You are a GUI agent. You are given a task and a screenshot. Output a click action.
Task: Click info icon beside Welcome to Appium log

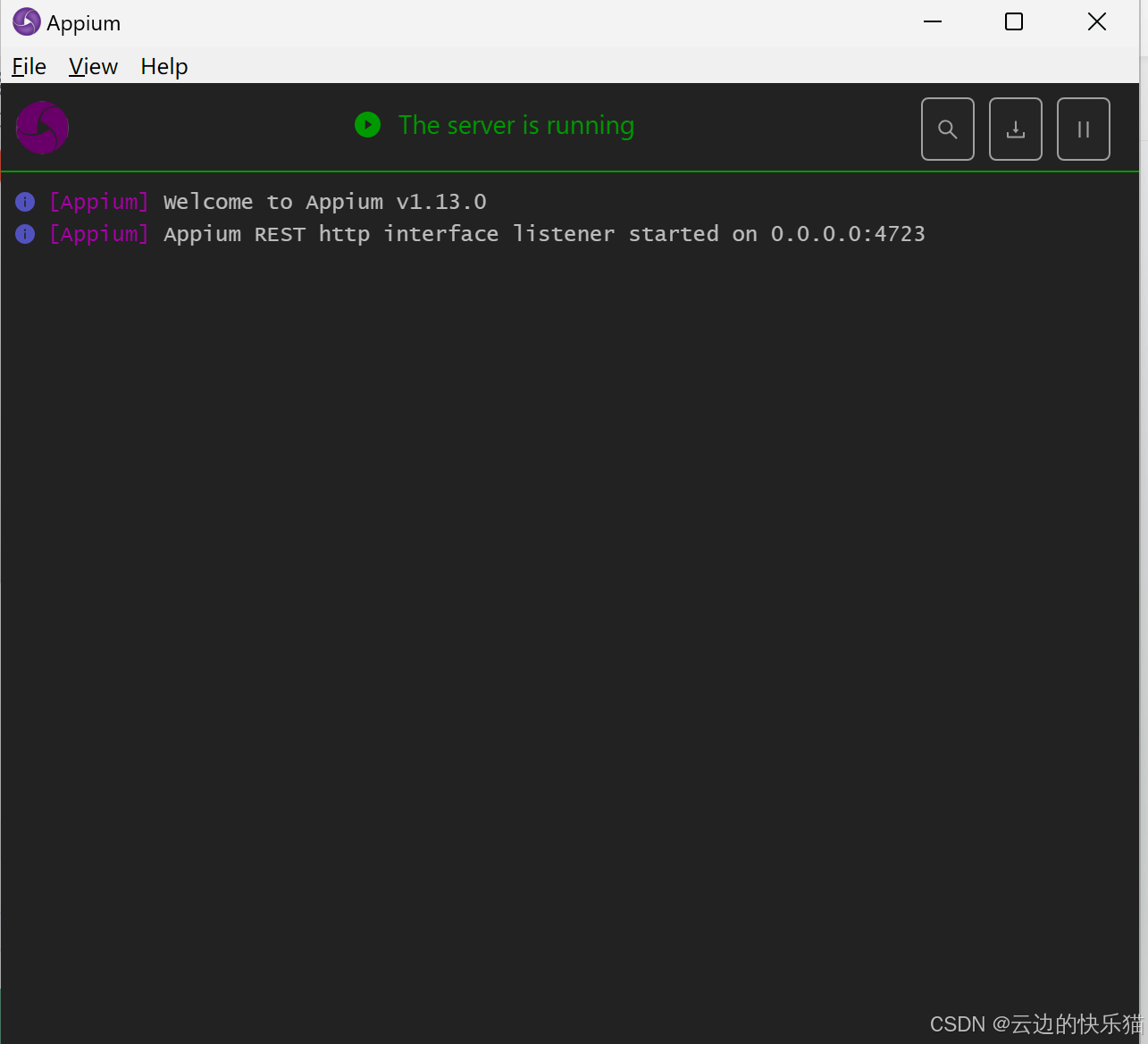(x=25, y=202)
